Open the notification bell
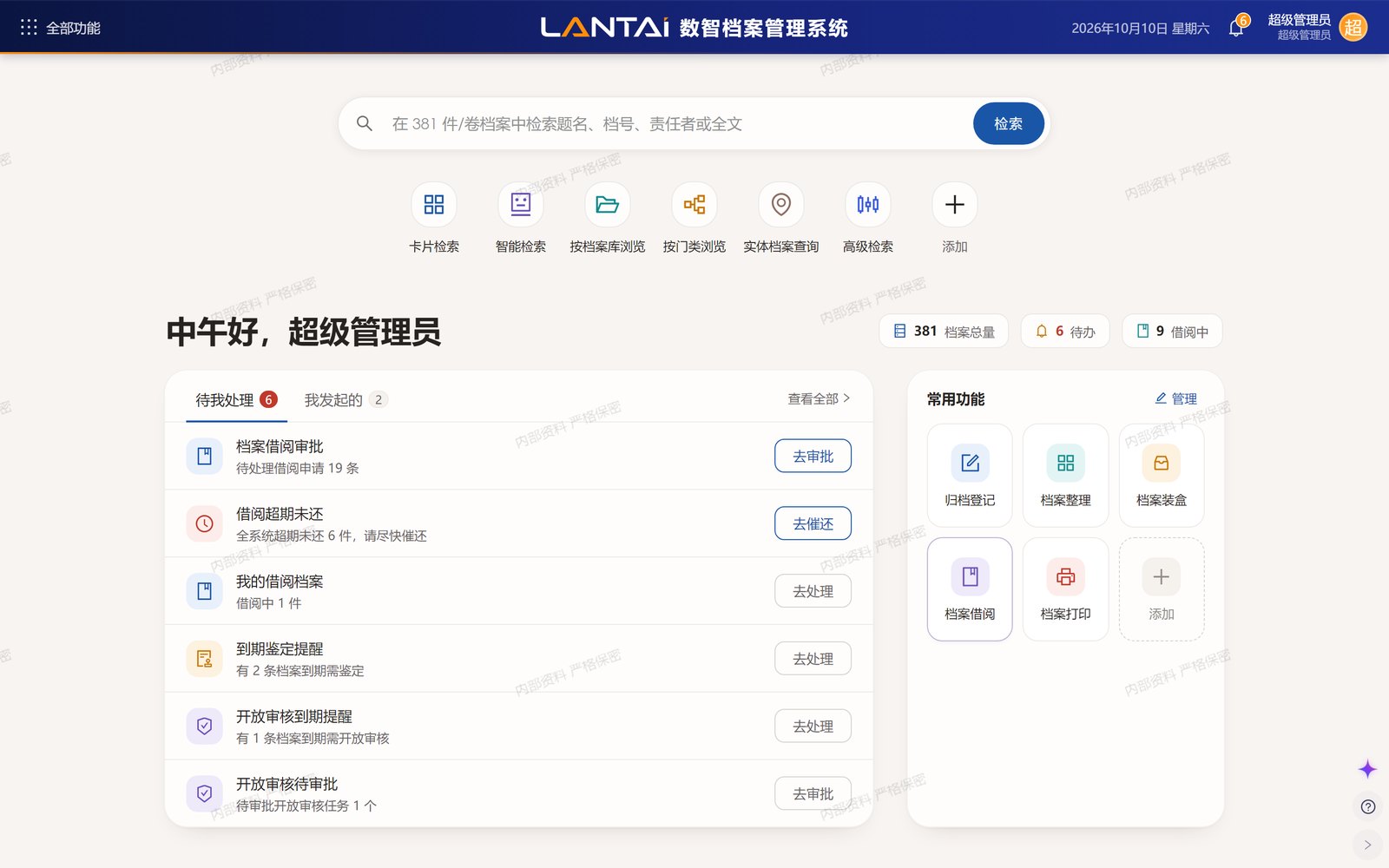Image resolution: width=1389 pixels, height=868 pixels. coord(1236,28)
